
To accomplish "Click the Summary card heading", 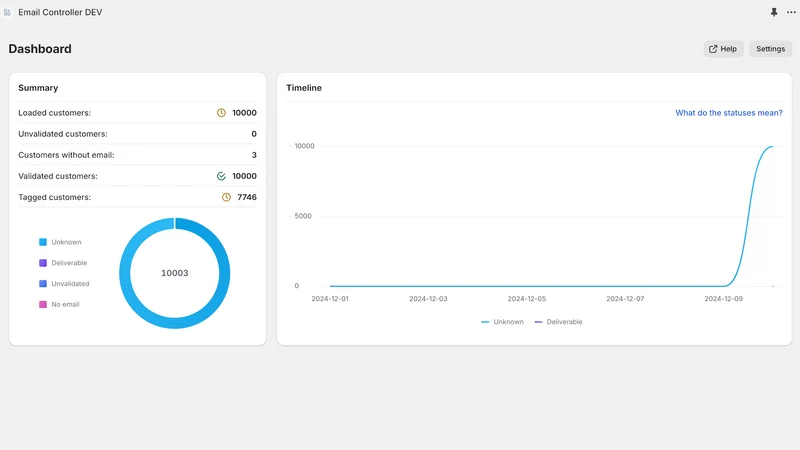I will pyautogui.click(x=38, y=88).
